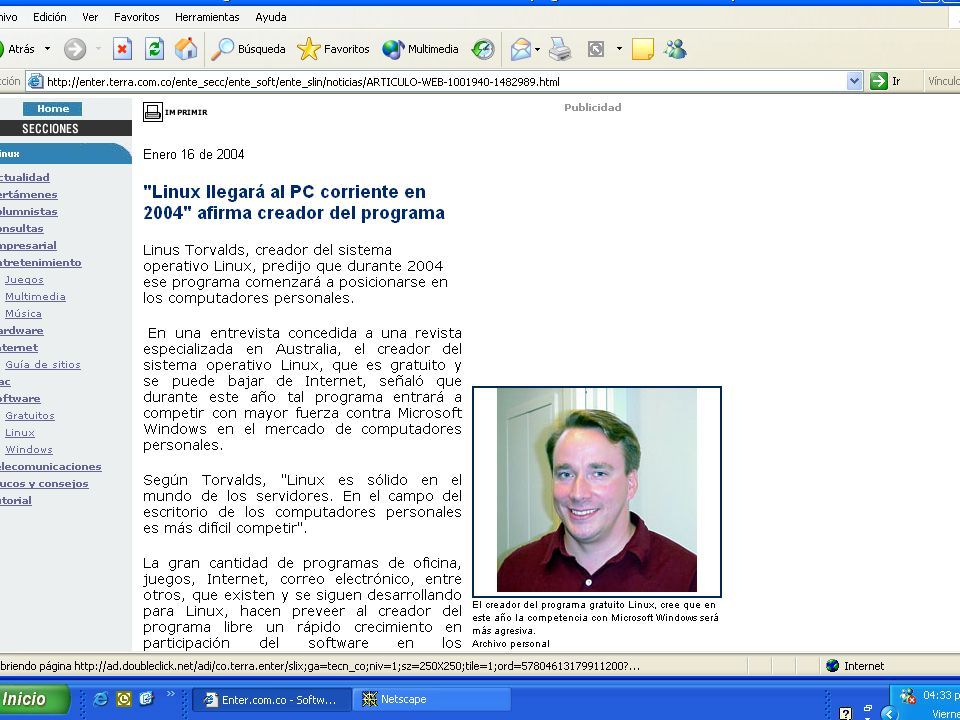Click the Print printer icon in toolbar
This screenshot has height=720, width=960.
pos(560,49)
